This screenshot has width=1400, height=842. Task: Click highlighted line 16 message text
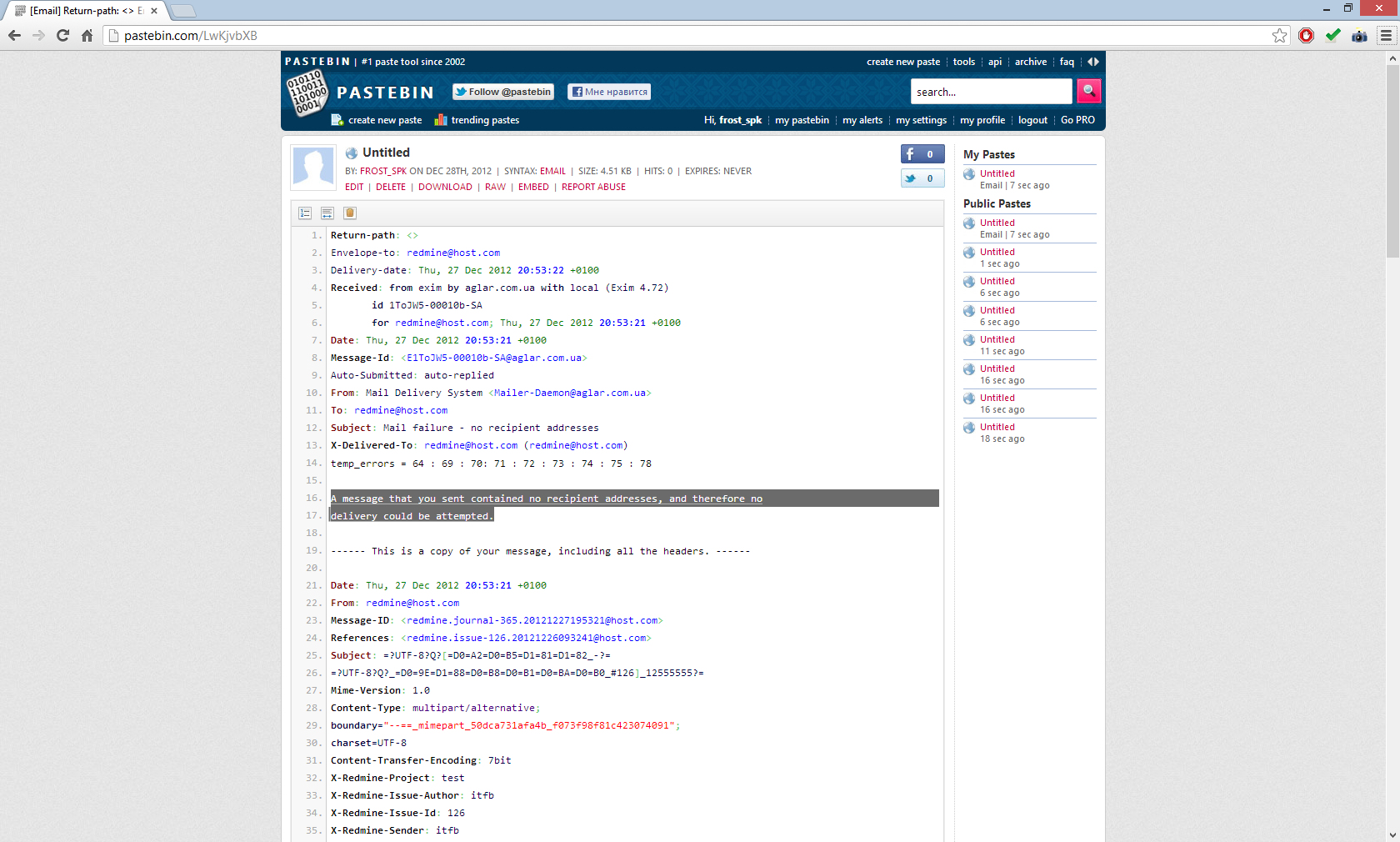pos(547,499)
